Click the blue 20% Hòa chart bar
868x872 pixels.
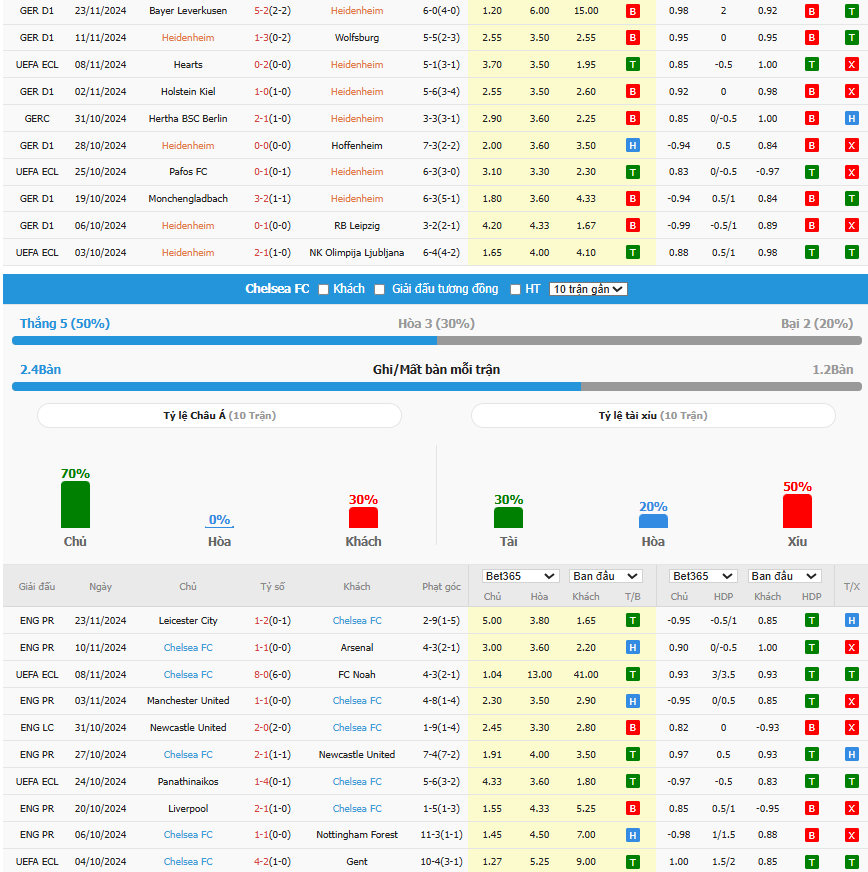[x=653, y=521]
